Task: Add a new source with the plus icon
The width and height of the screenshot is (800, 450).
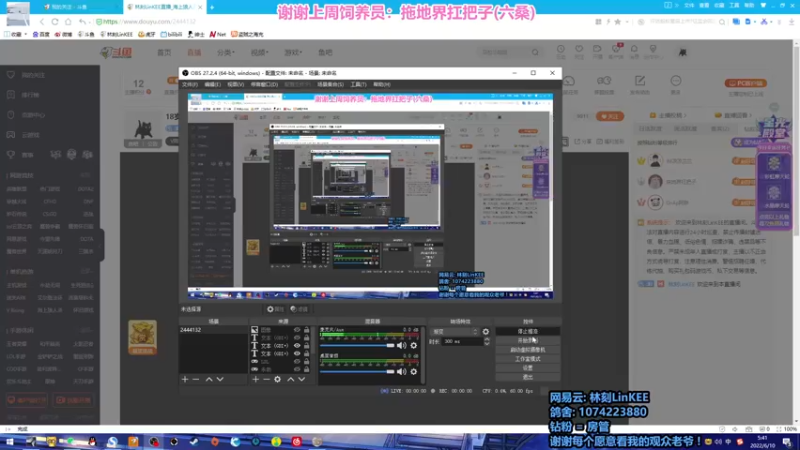Action: [x=255, y=379]
